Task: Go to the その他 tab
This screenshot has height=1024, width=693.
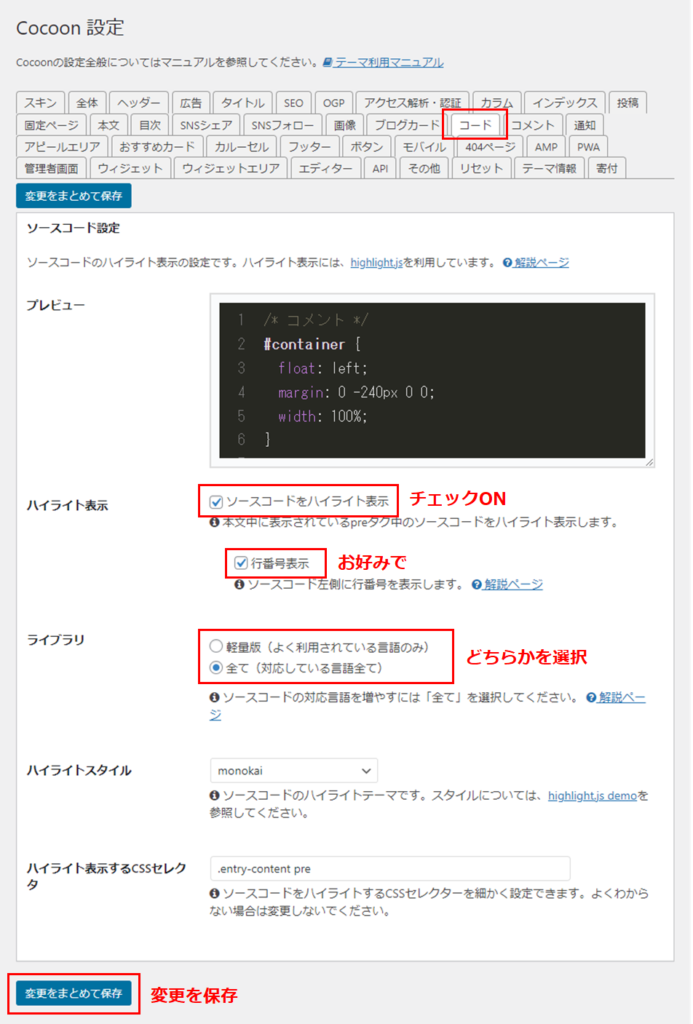Action: [424, 168]
